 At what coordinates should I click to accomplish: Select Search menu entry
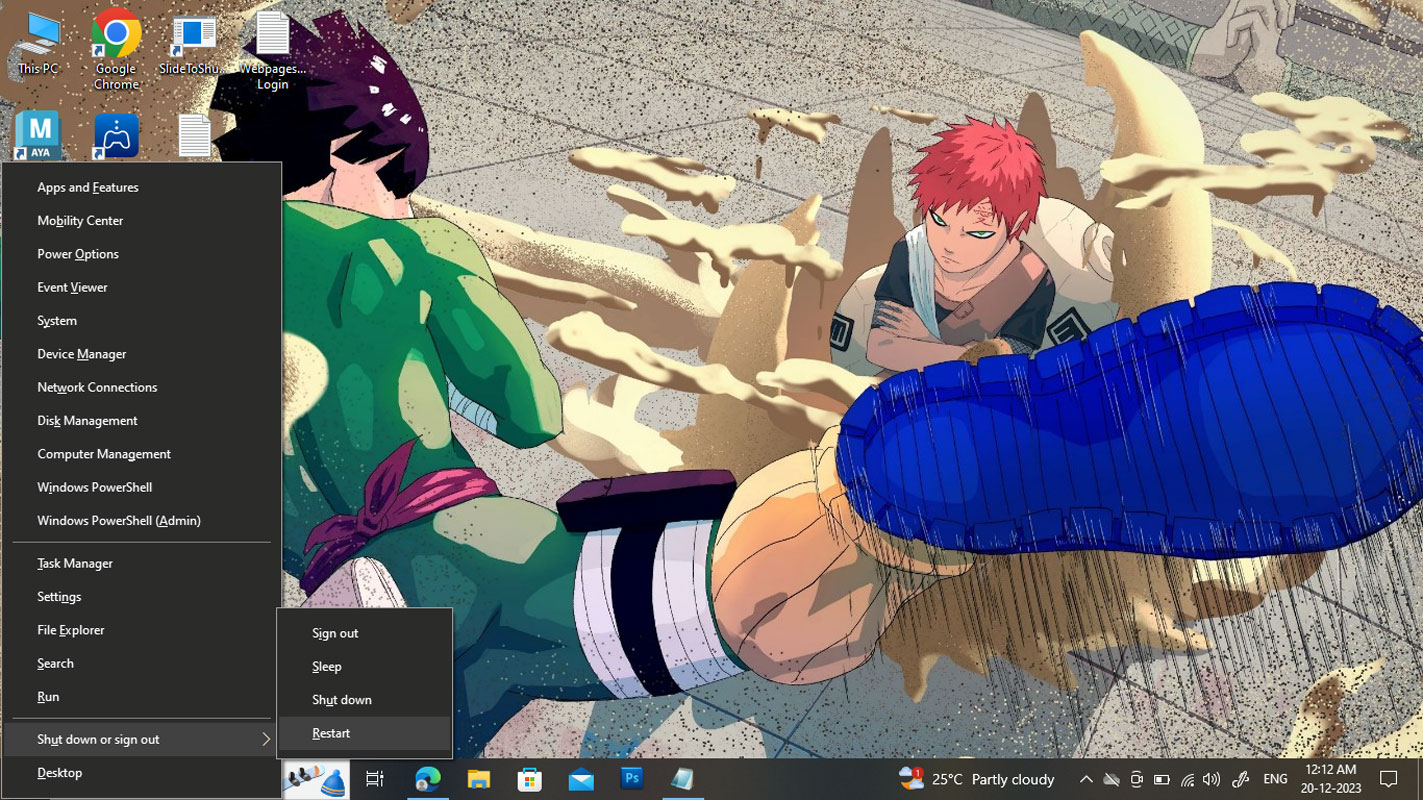142,663
